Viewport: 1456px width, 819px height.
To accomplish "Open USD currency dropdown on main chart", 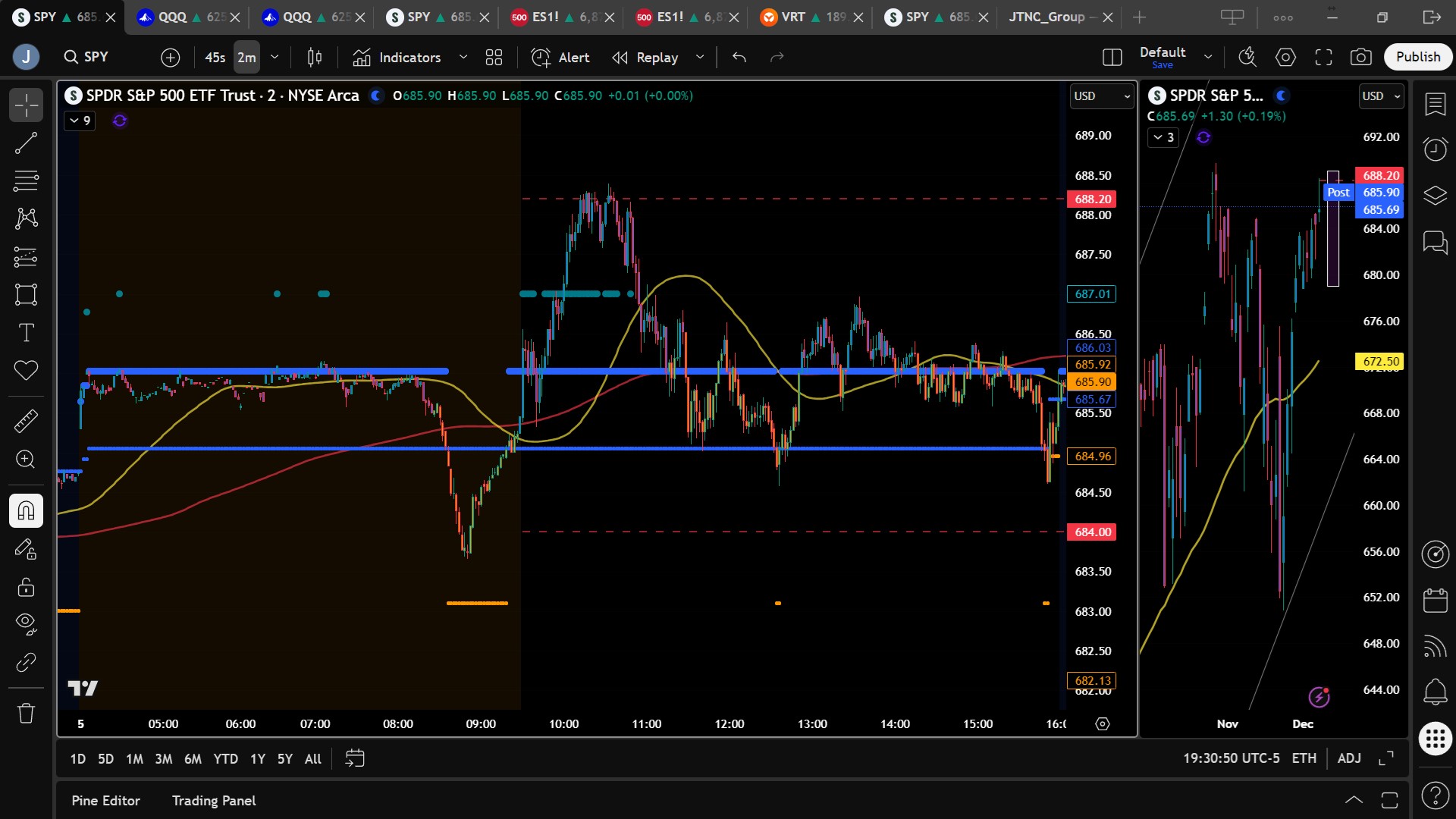I will pos(1101,96).
